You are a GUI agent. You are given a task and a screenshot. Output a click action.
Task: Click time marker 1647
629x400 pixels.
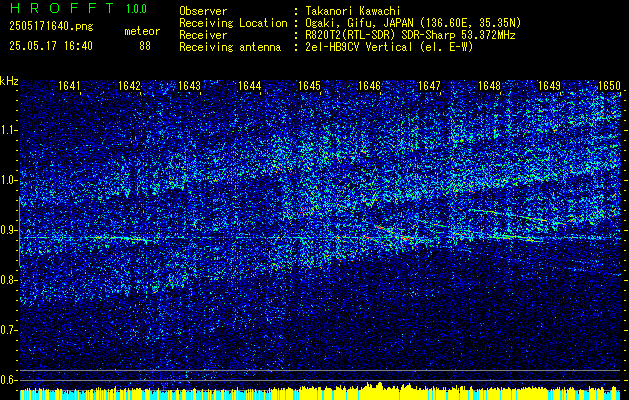pos(429,86)
